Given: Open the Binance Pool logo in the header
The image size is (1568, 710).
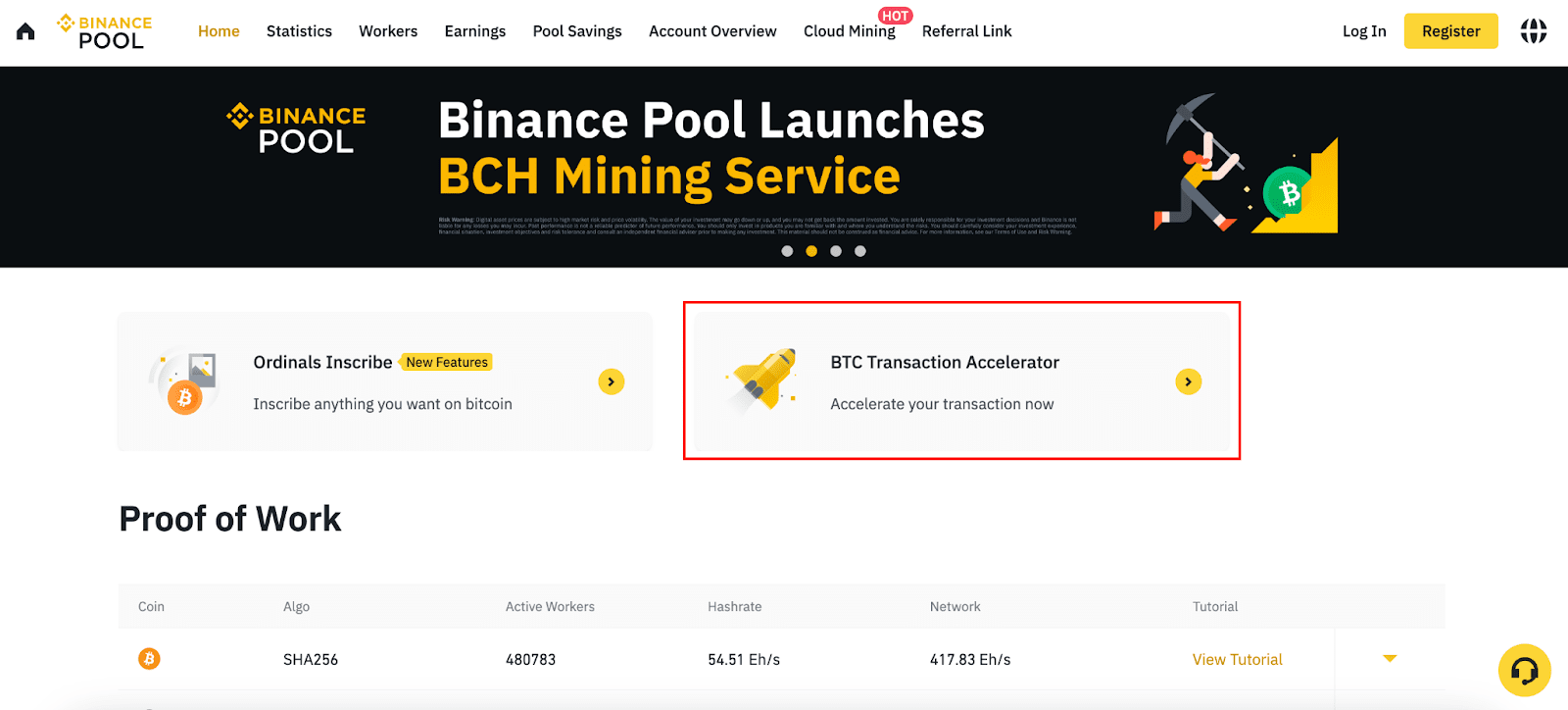Looking at the screenshot, I should [105, 31].
